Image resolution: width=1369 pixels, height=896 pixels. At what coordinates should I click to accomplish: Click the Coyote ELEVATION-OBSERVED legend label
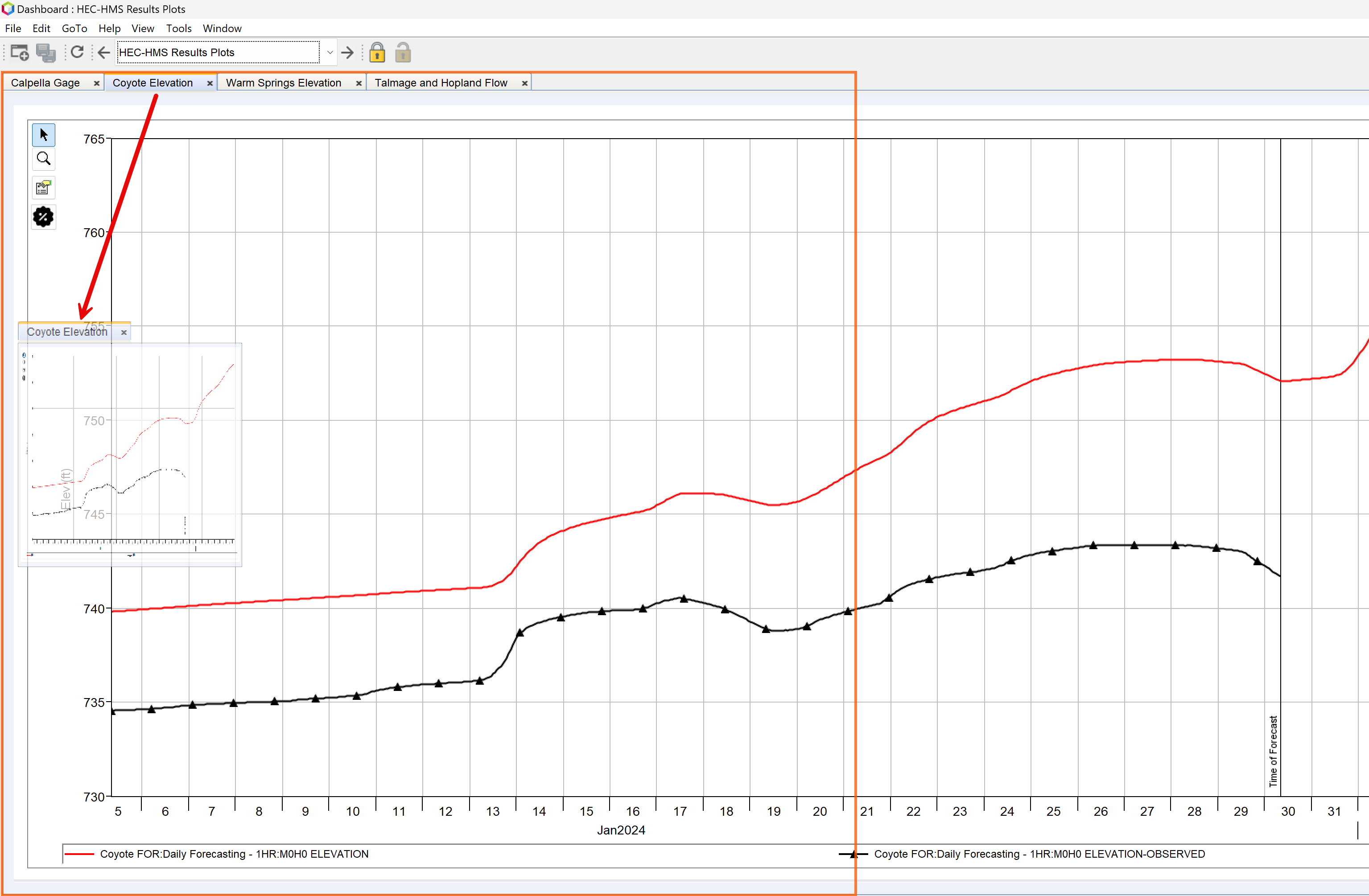click(x=1039, y=854)
